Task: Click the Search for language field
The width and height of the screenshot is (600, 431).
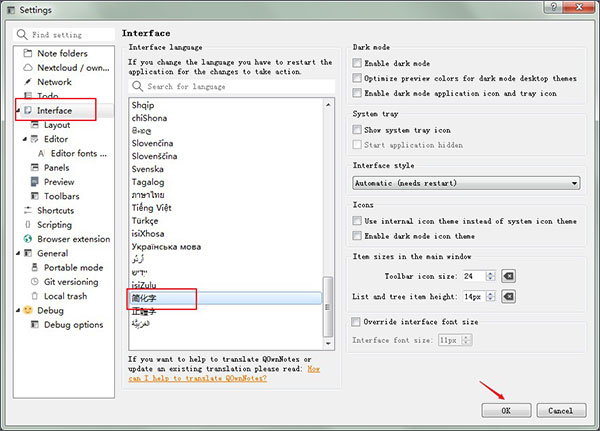Action: [x=232, y=86]
